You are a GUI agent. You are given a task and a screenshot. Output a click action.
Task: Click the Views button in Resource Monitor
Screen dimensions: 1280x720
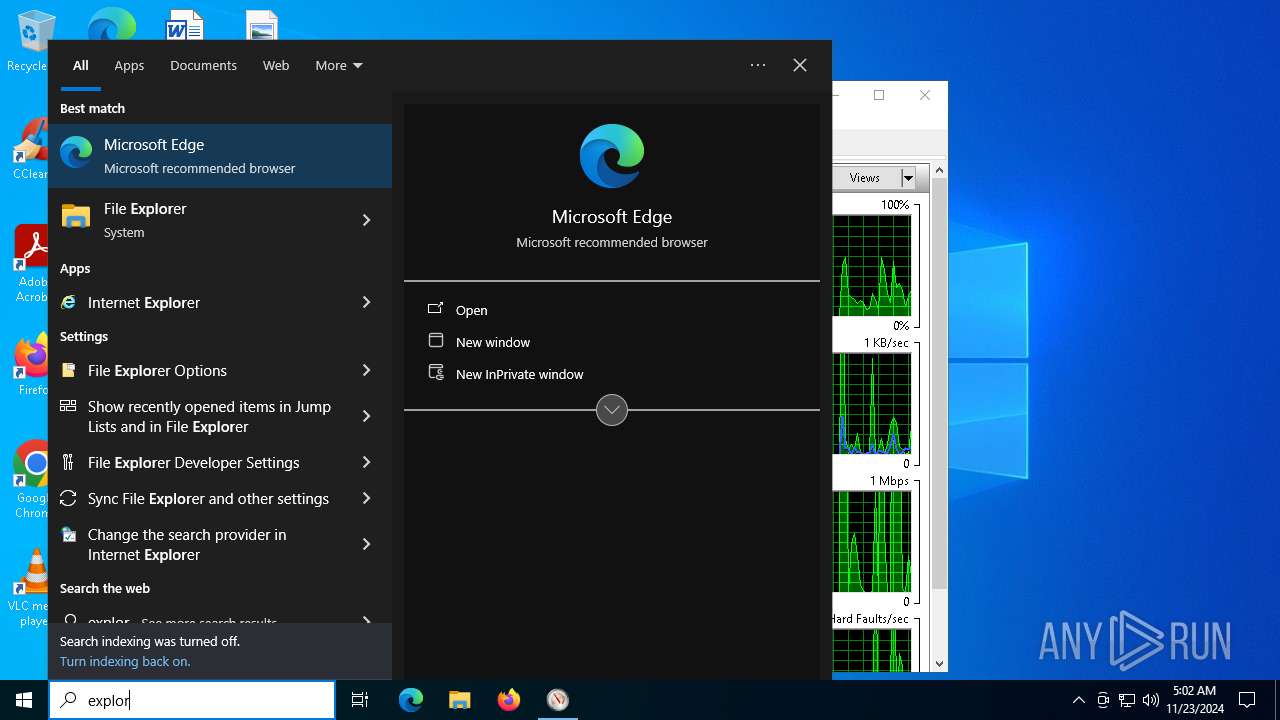(x=865, y=178)
